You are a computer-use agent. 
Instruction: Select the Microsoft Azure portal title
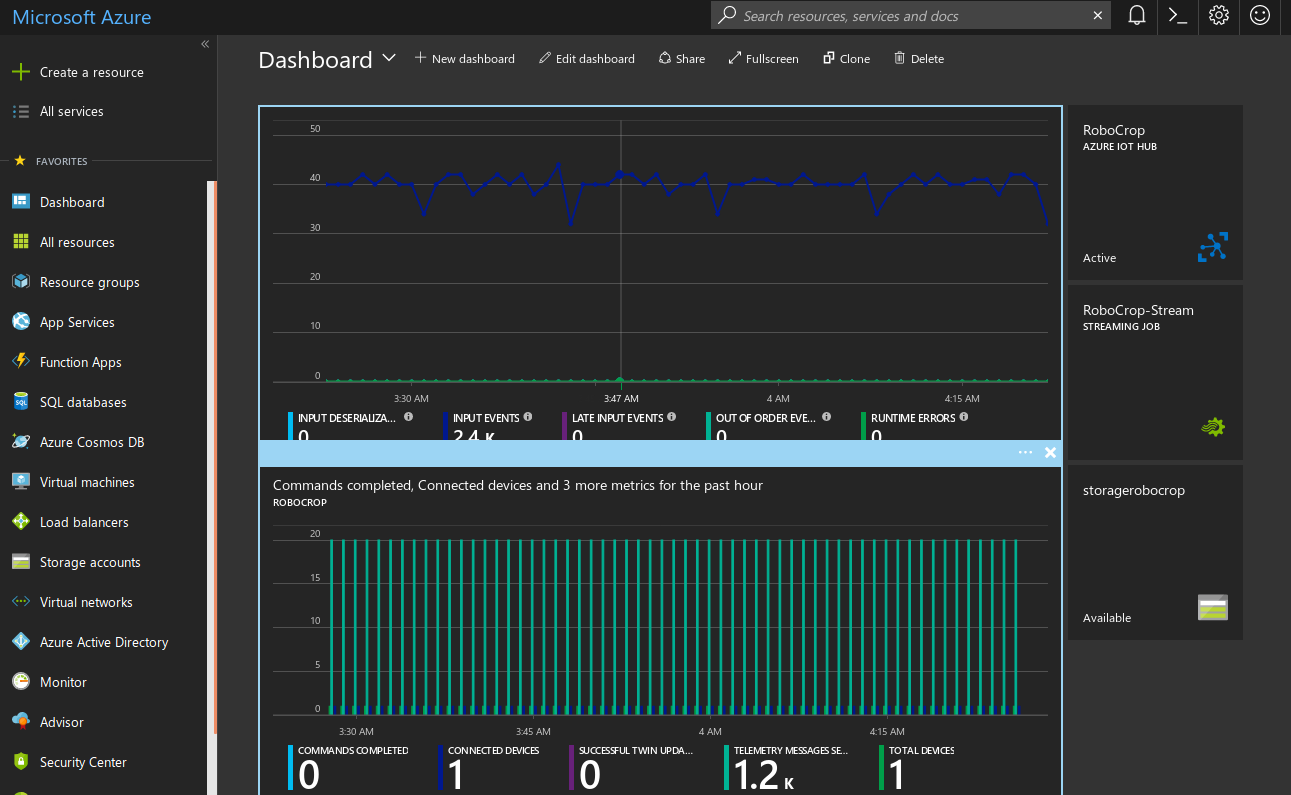82,16
